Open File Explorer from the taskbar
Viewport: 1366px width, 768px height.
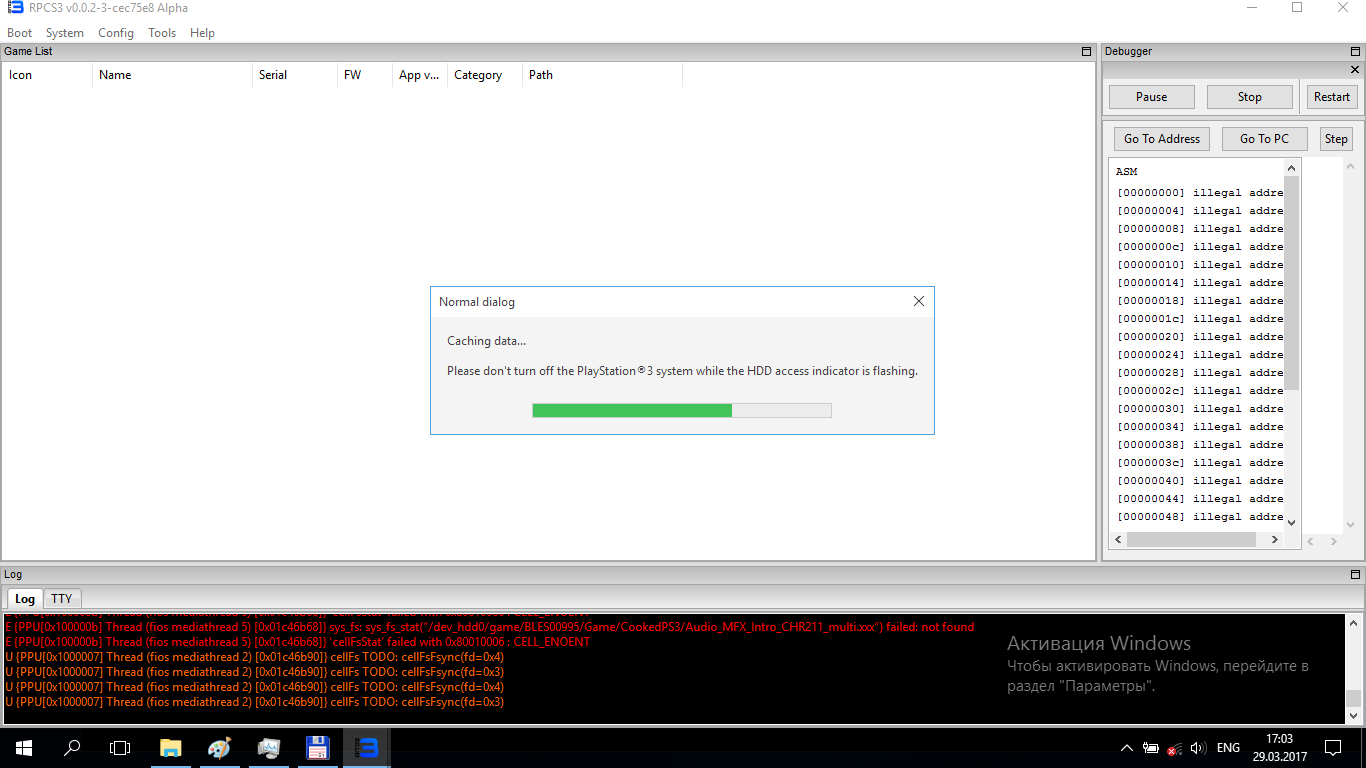click(171, 747)
